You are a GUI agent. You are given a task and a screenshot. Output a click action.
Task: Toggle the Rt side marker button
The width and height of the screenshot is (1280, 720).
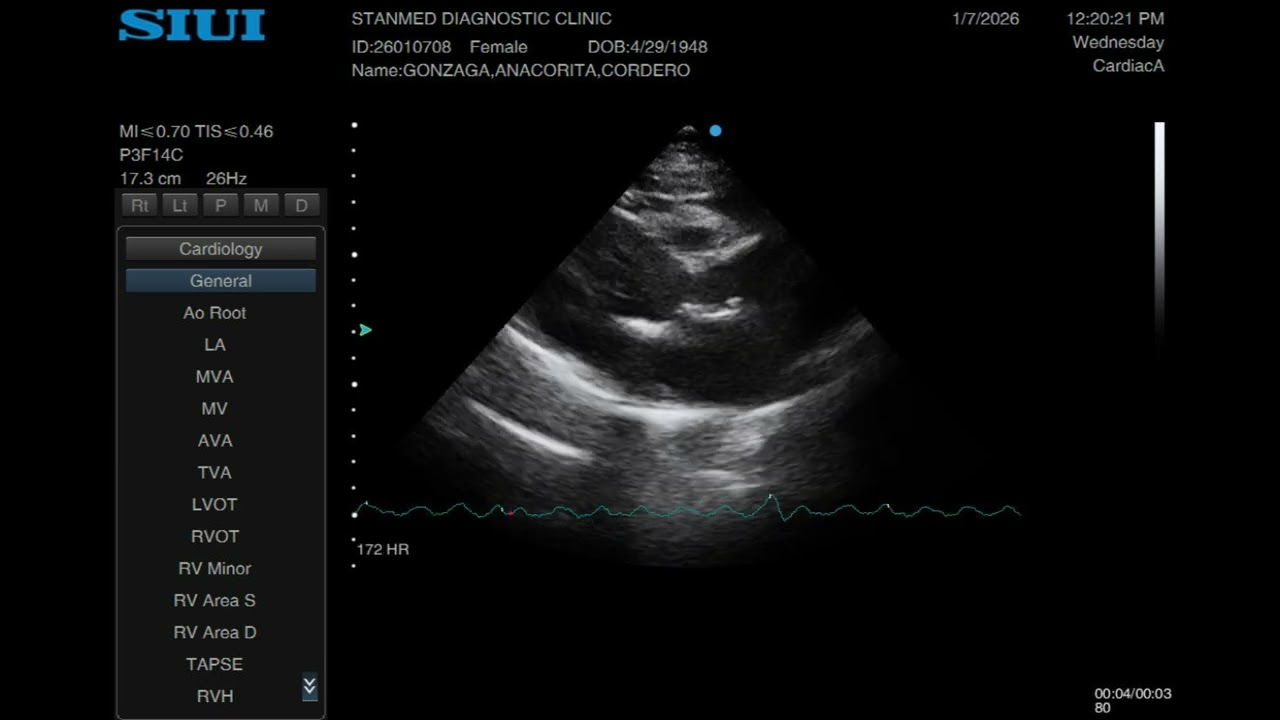pyautogui.click(x=140, y=205)
